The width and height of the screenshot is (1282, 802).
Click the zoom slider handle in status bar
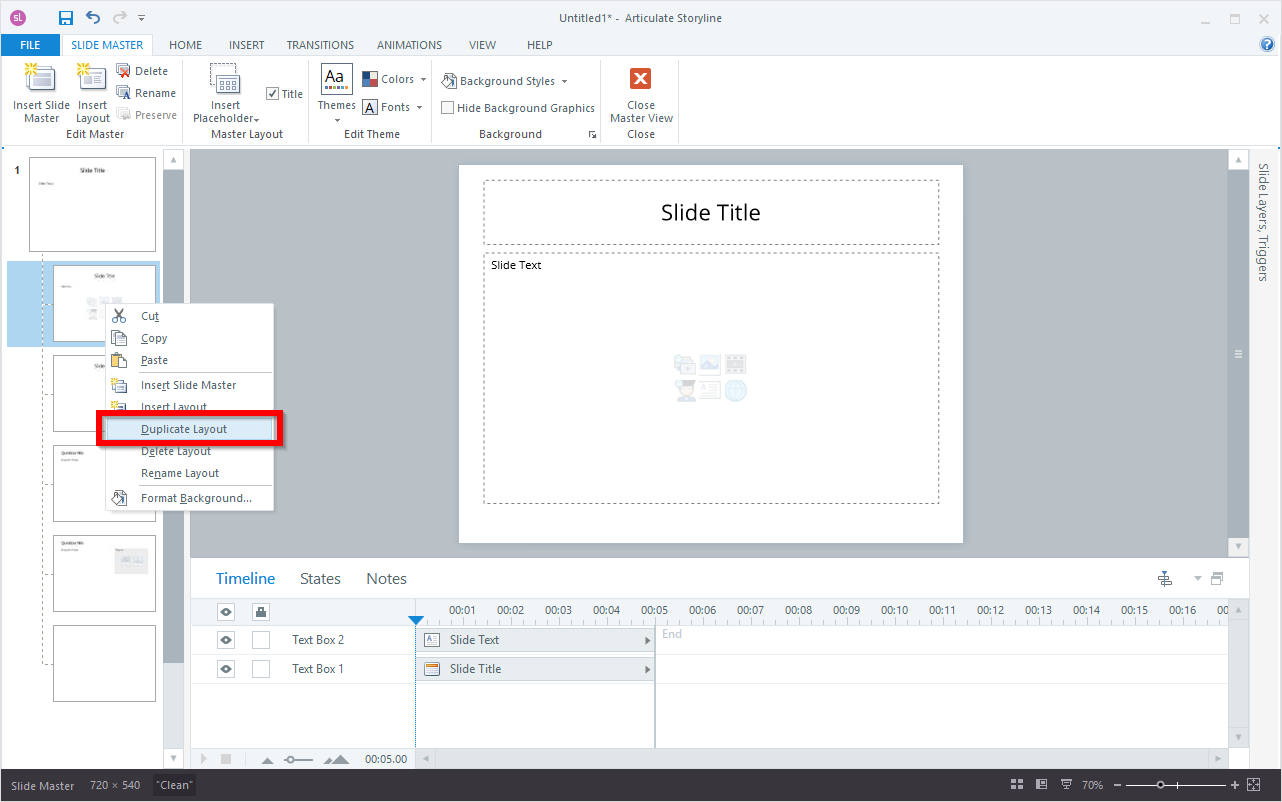coord(1160,785)
